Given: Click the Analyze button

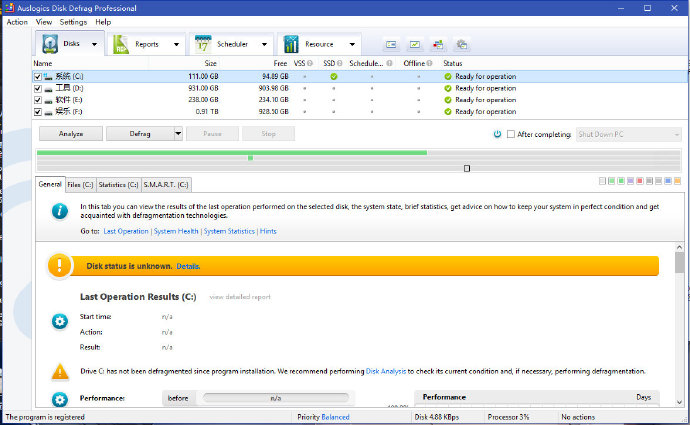Looking at the screenshot, I should pos(71,133).
